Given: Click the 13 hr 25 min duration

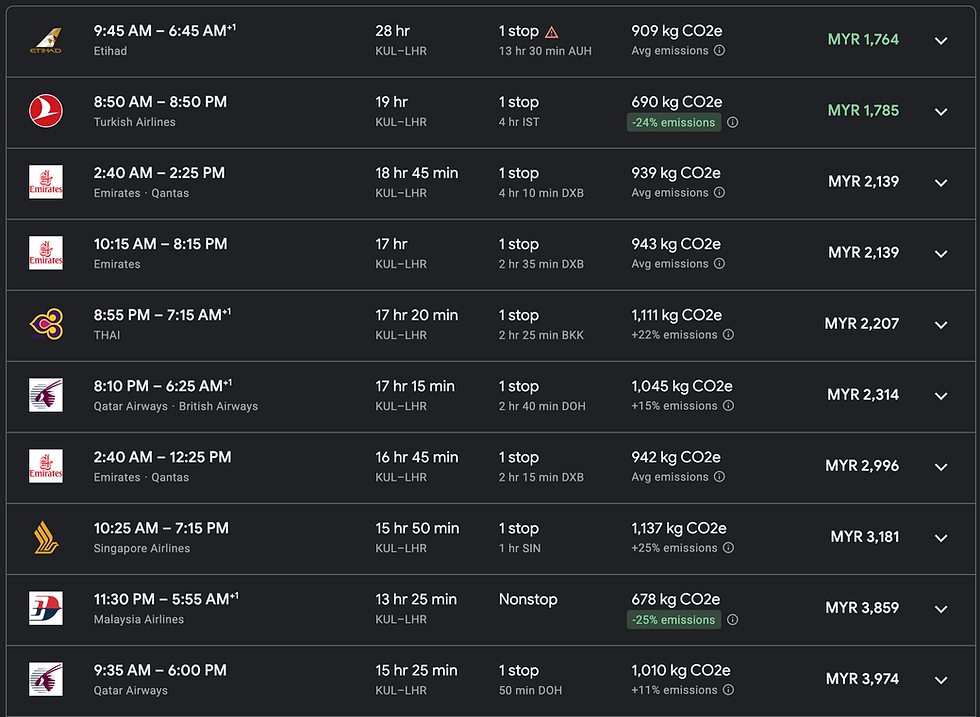Looking at the screenshot, I should click(x=416, y=599).
